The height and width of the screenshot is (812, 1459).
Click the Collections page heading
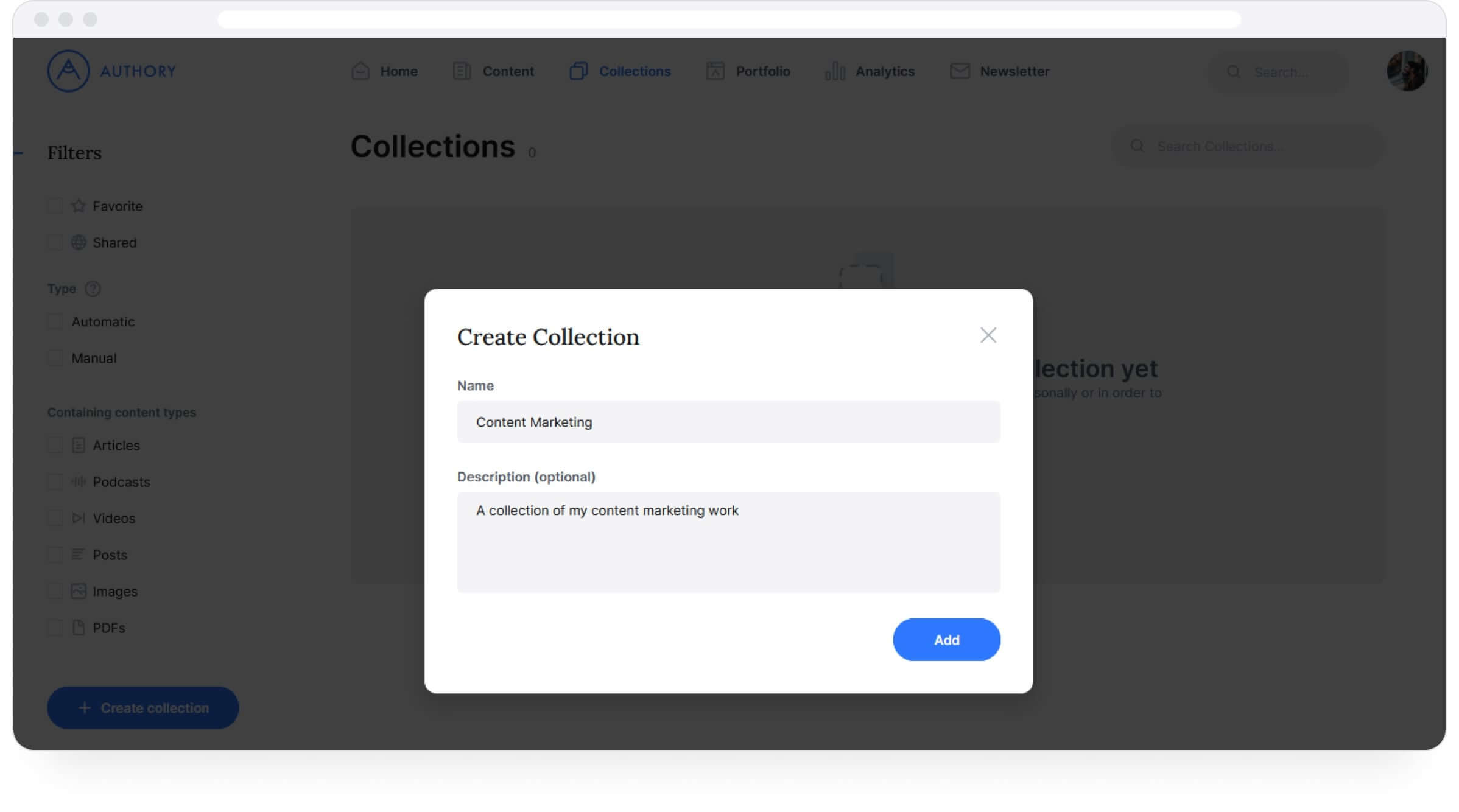point(433,147)
